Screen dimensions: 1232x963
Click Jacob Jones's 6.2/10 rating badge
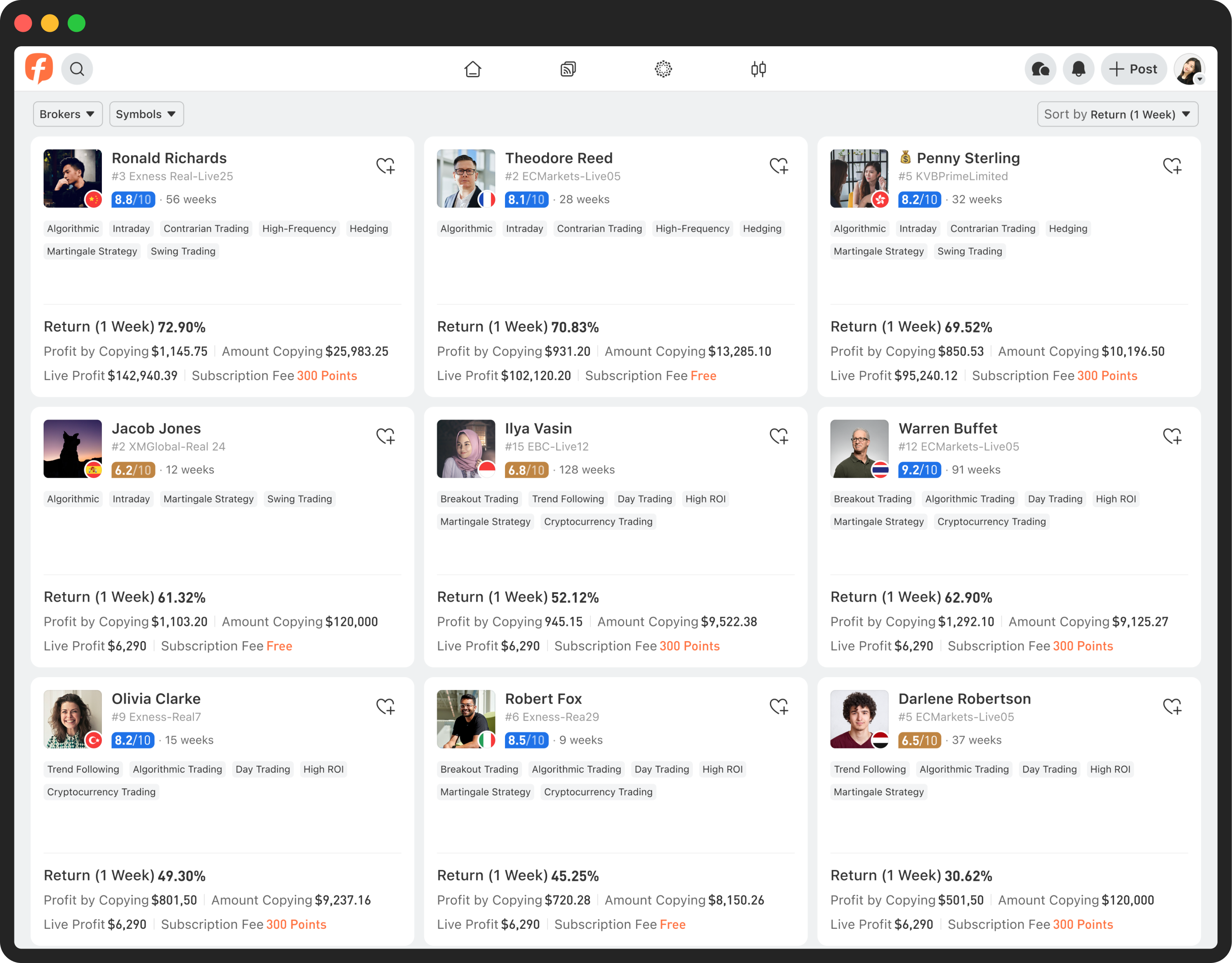click(x=133, y=470)
